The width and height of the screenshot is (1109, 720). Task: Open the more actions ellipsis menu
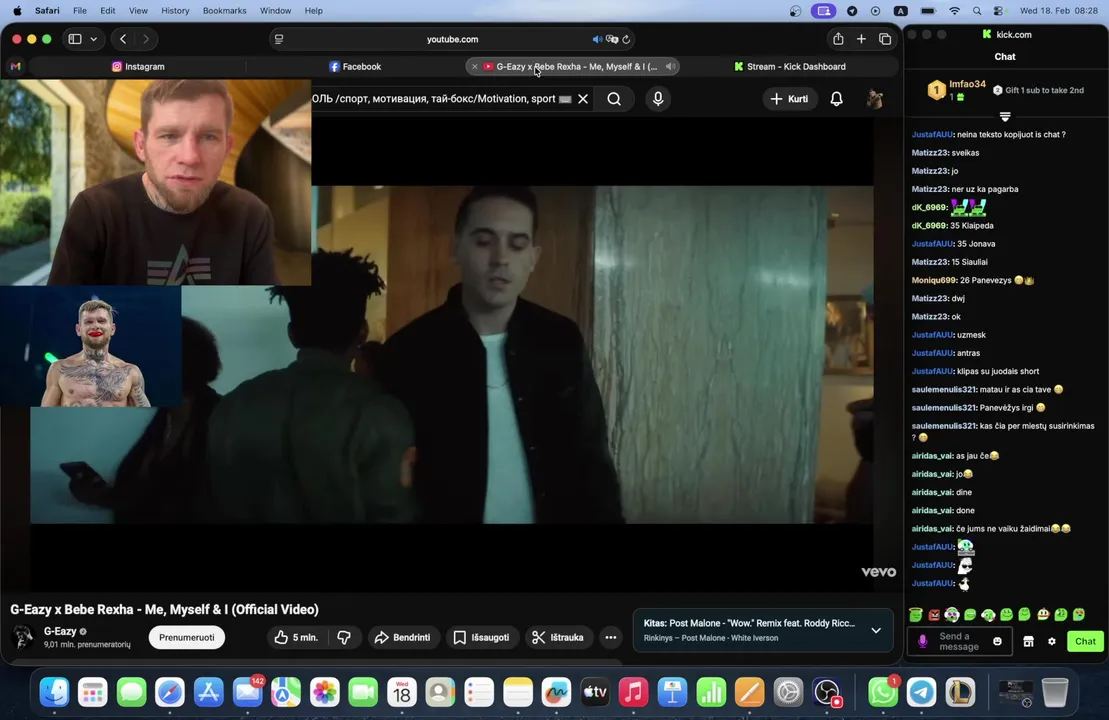pos(610,637)
